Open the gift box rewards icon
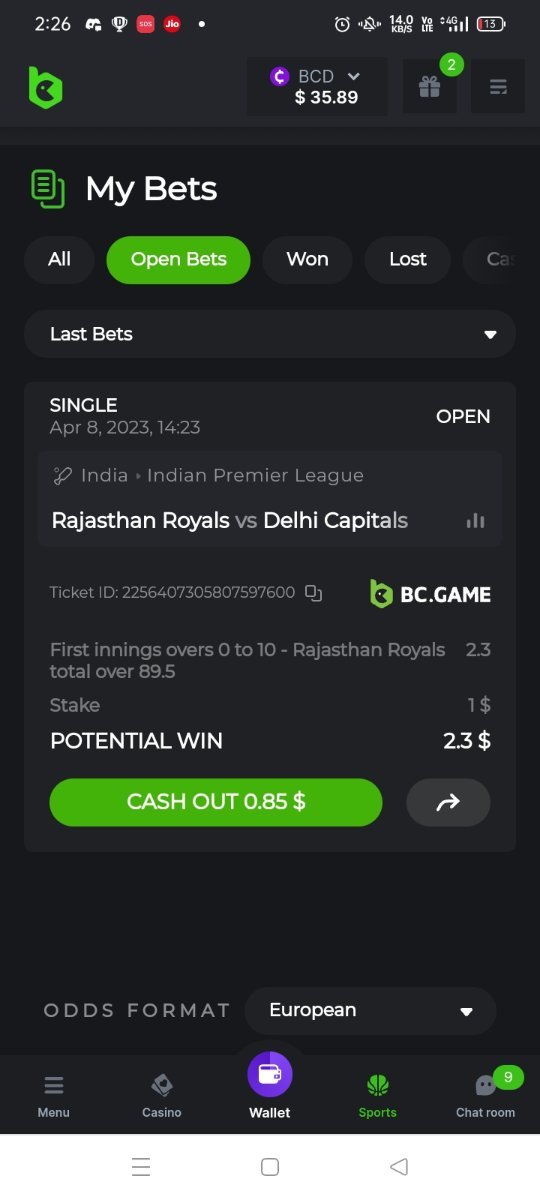The width and height of the screenshot is (540, 1200). pos(429,86)
